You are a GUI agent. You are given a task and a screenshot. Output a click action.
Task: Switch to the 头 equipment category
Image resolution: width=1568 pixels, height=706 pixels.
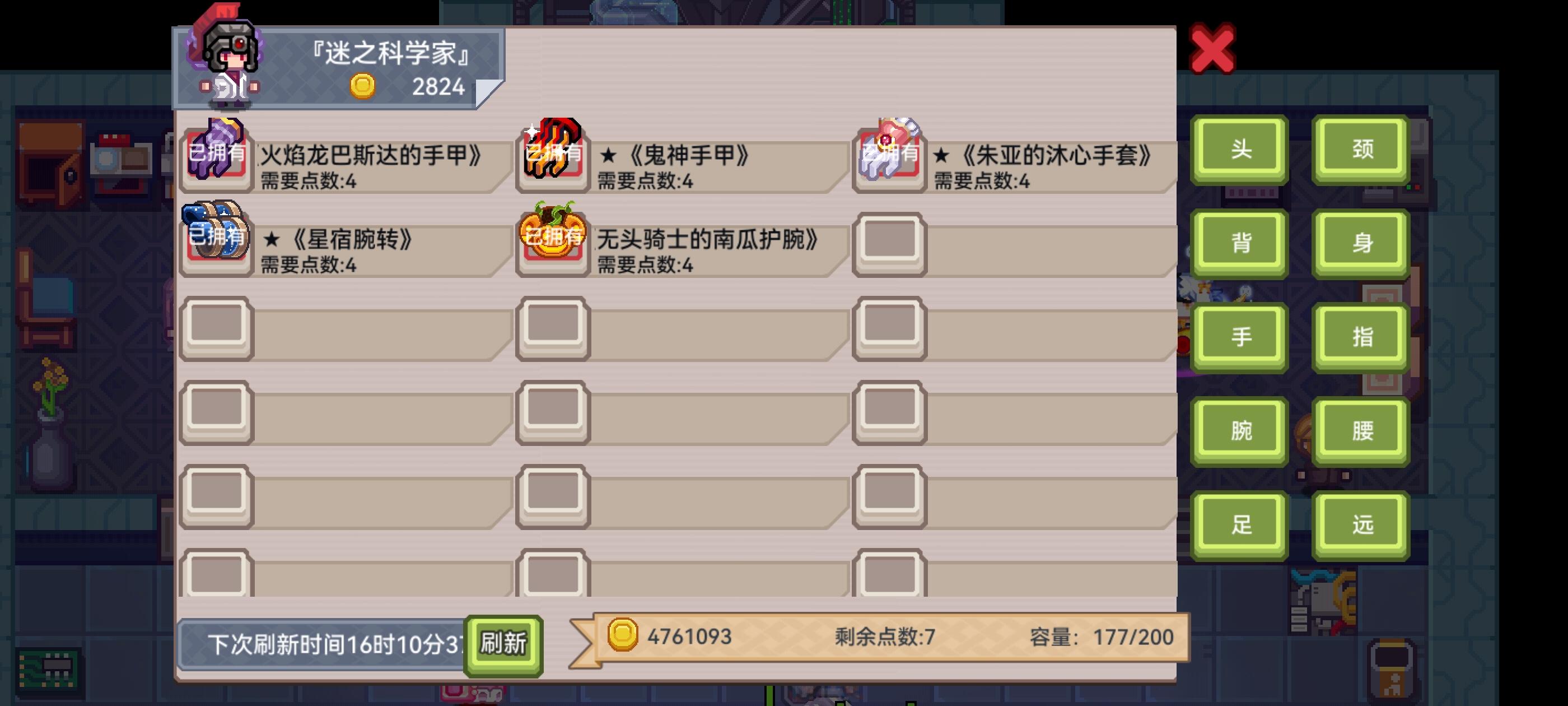coord(1239,149)
